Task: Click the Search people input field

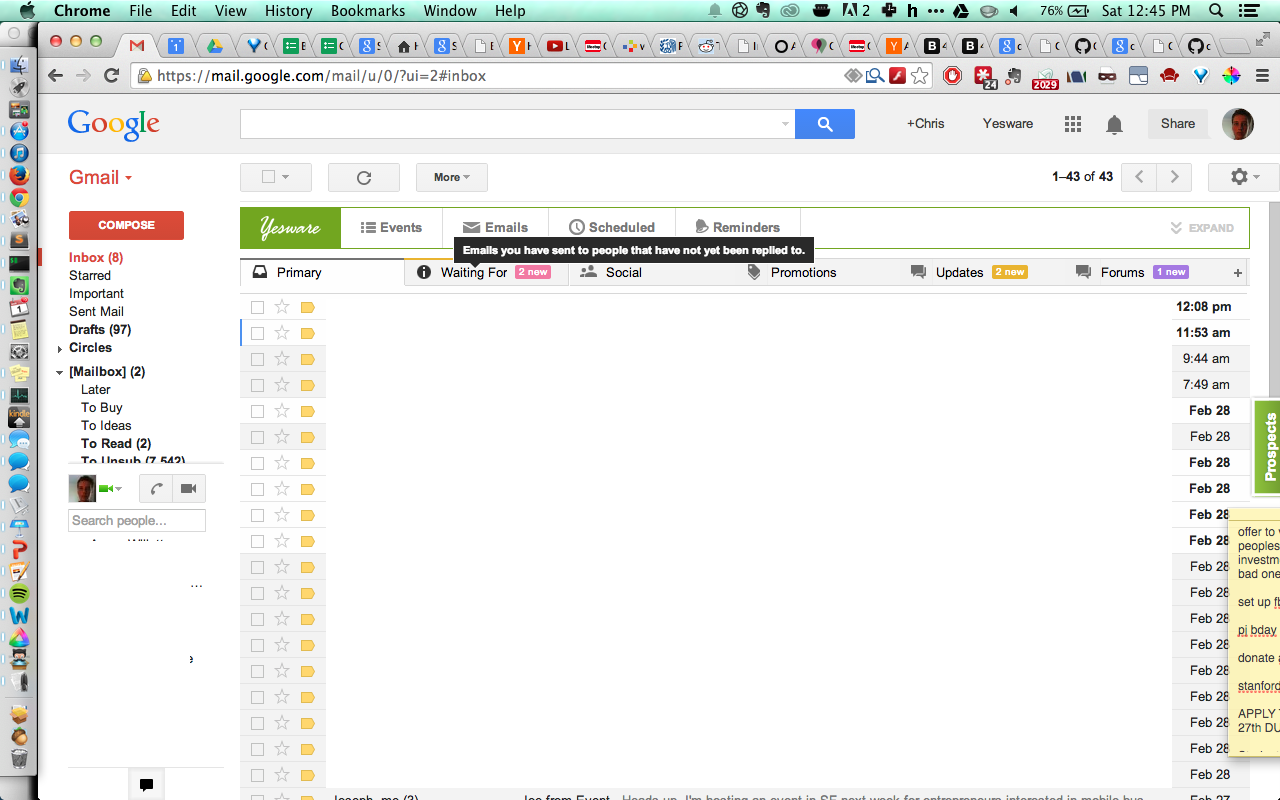Action: 137,520
